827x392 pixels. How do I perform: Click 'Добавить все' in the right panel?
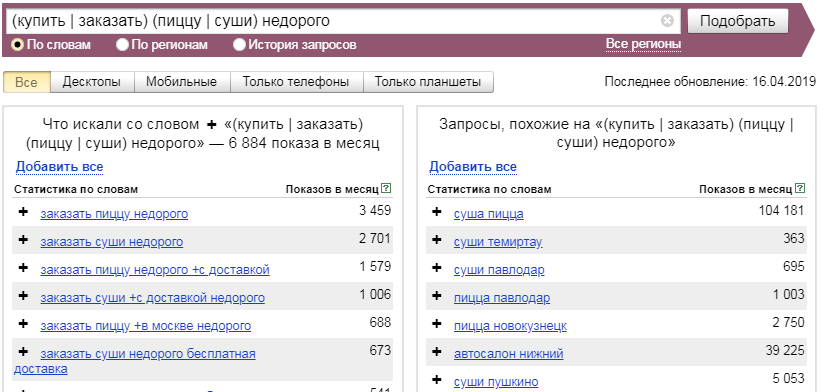pos(473,167)
